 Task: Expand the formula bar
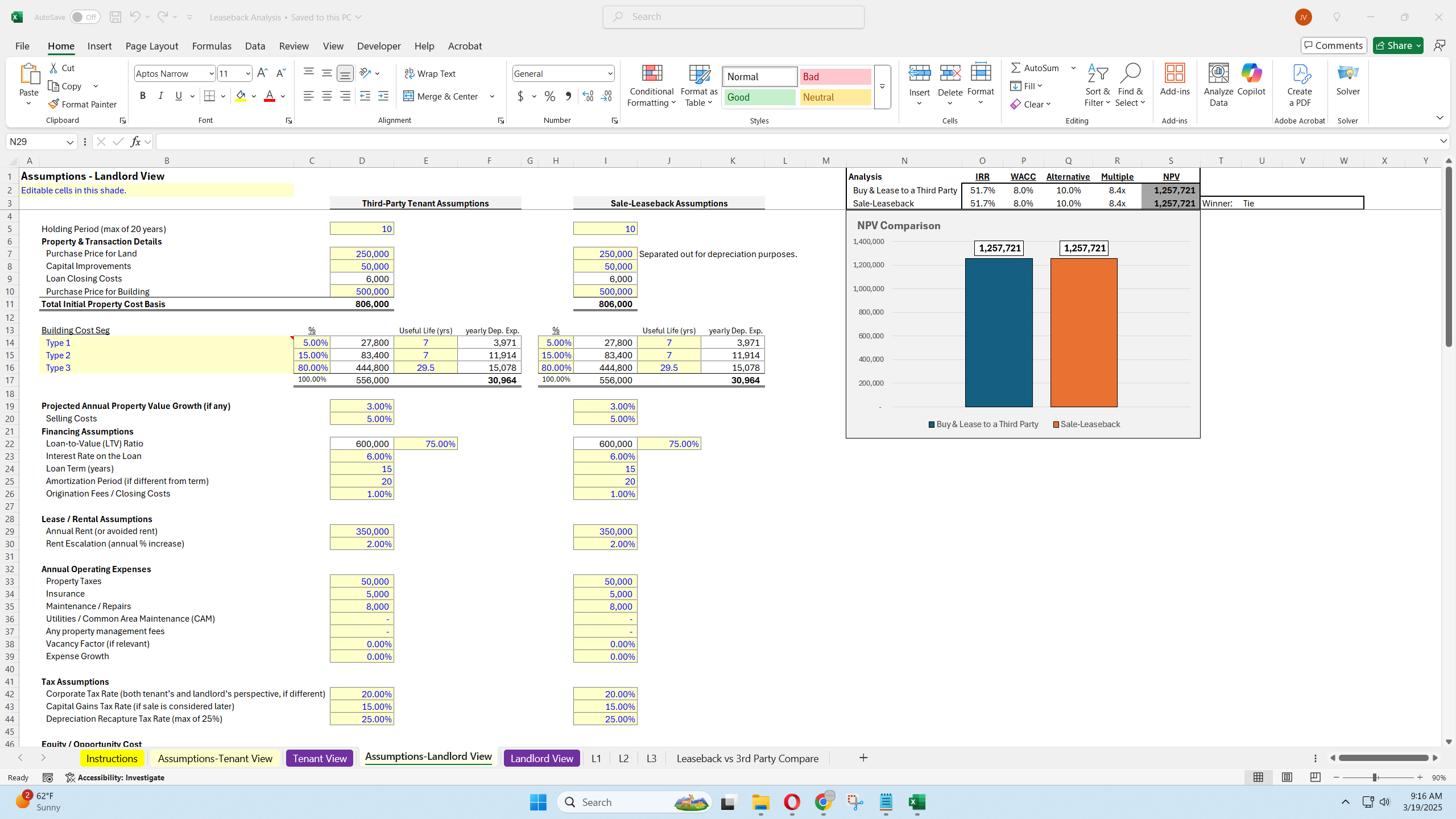tap(1443, 141)
